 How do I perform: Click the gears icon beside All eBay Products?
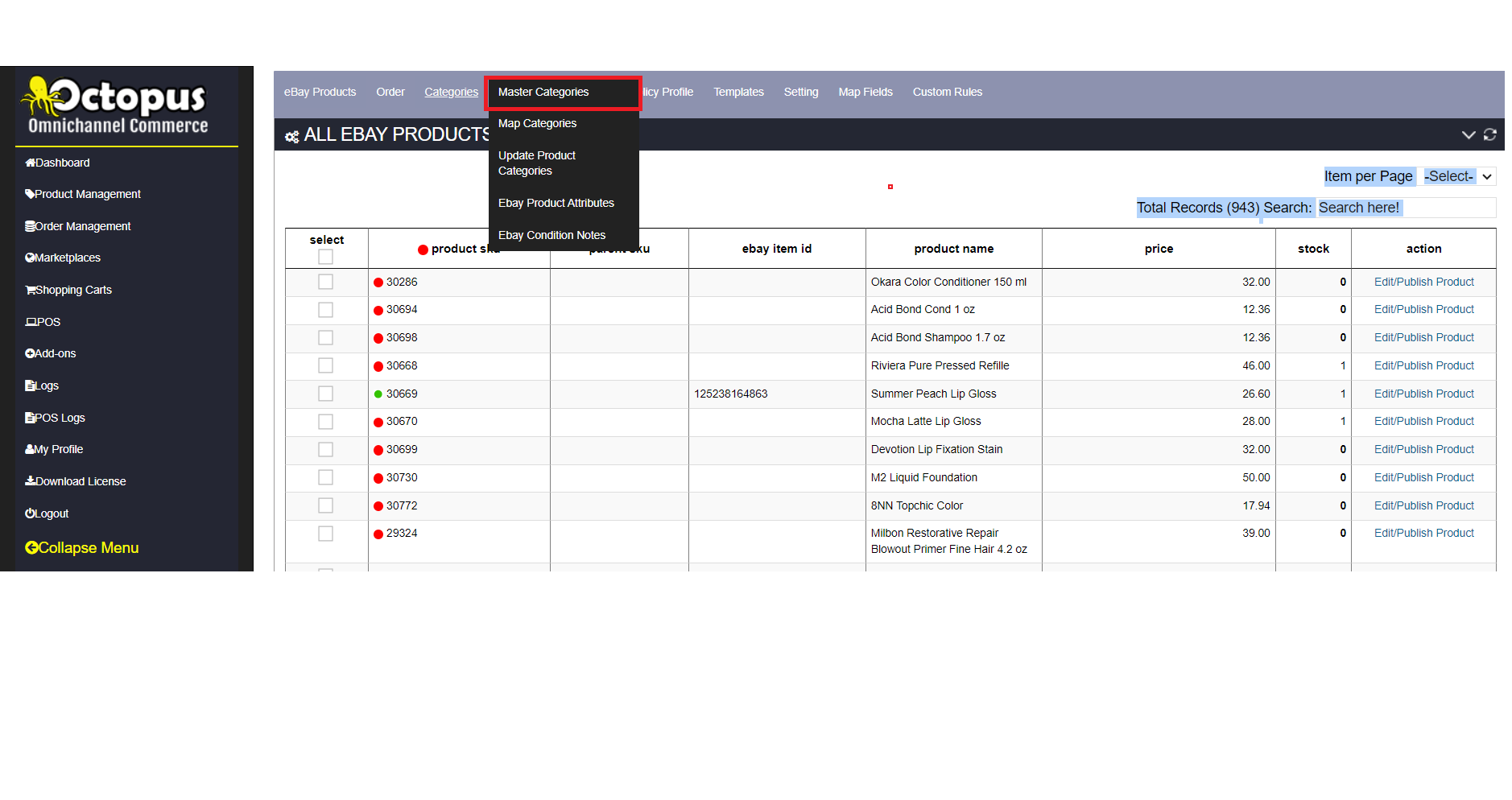coord(292,137)
